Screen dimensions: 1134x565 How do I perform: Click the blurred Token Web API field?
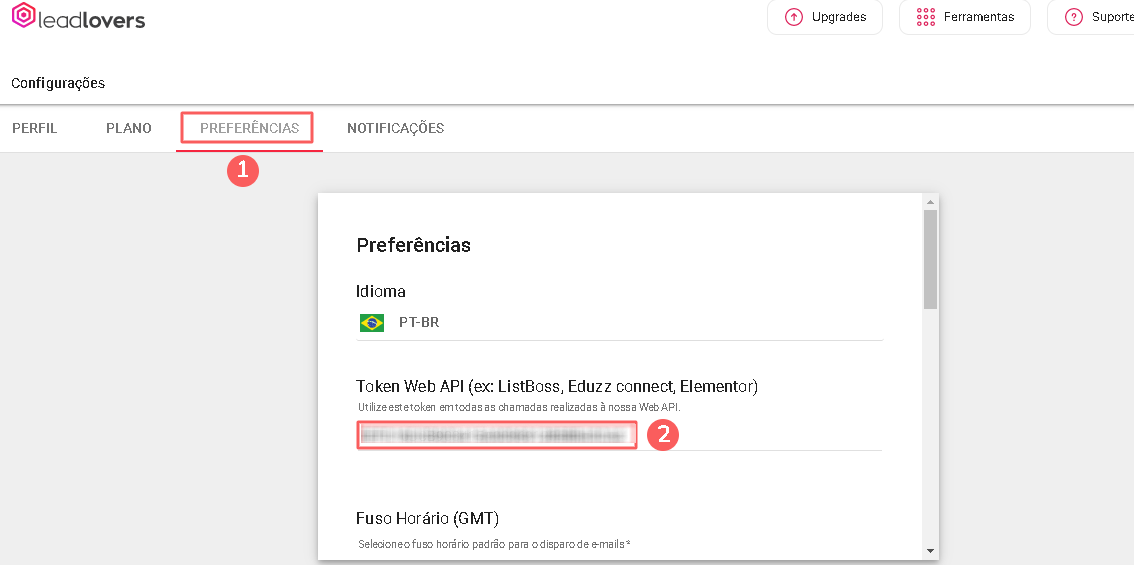(x=497, y=435)
